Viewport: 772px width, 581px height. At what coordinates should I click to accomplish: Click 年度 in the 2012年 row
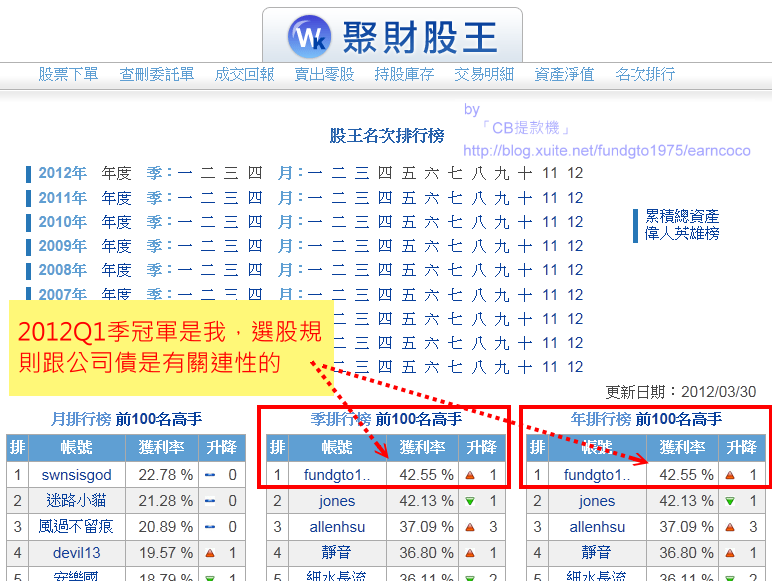click(x=117, y=173)
